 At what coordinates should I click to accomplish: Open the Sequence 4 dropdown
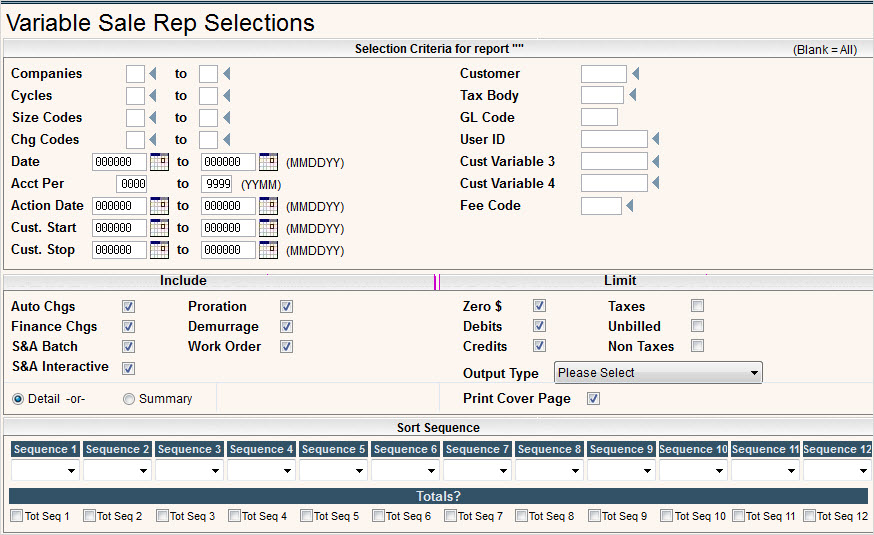(x=261, y=470)
